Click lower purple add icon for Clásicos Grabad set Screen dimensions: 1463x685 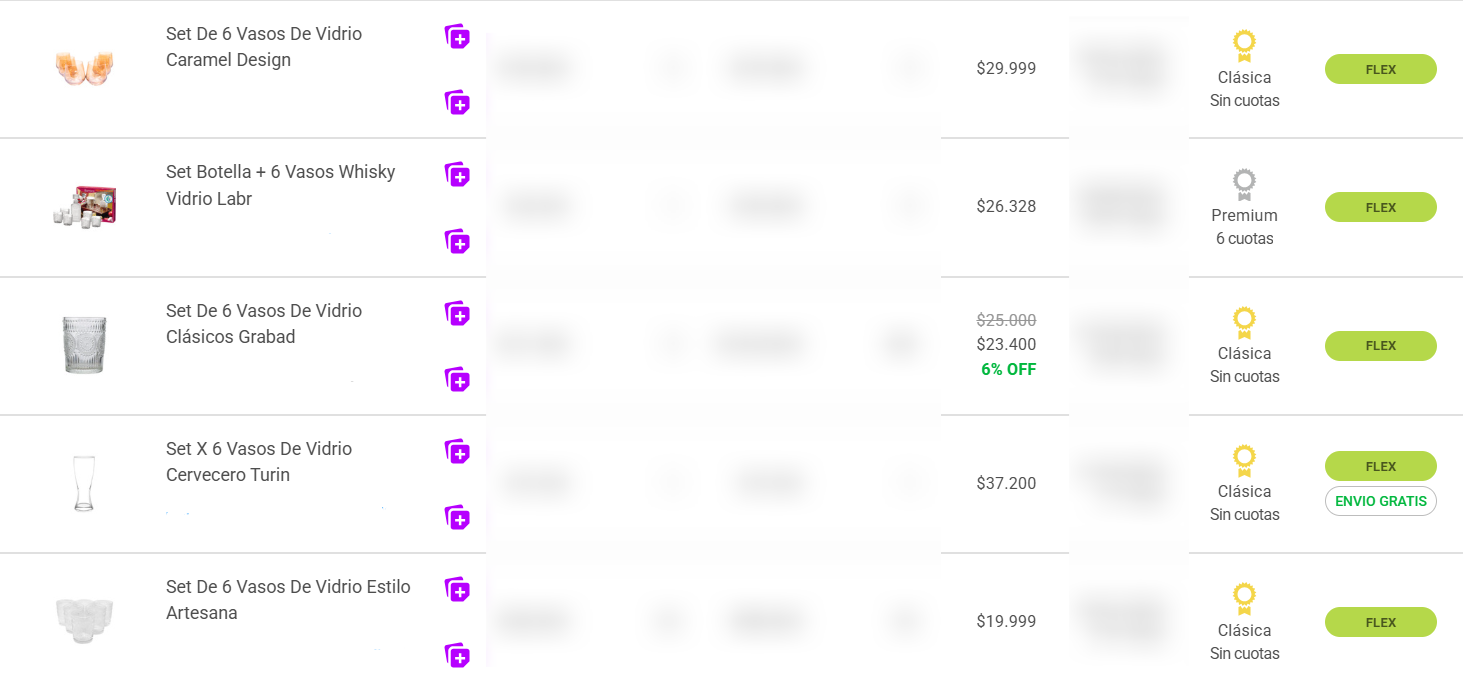(x=457, y=380)
